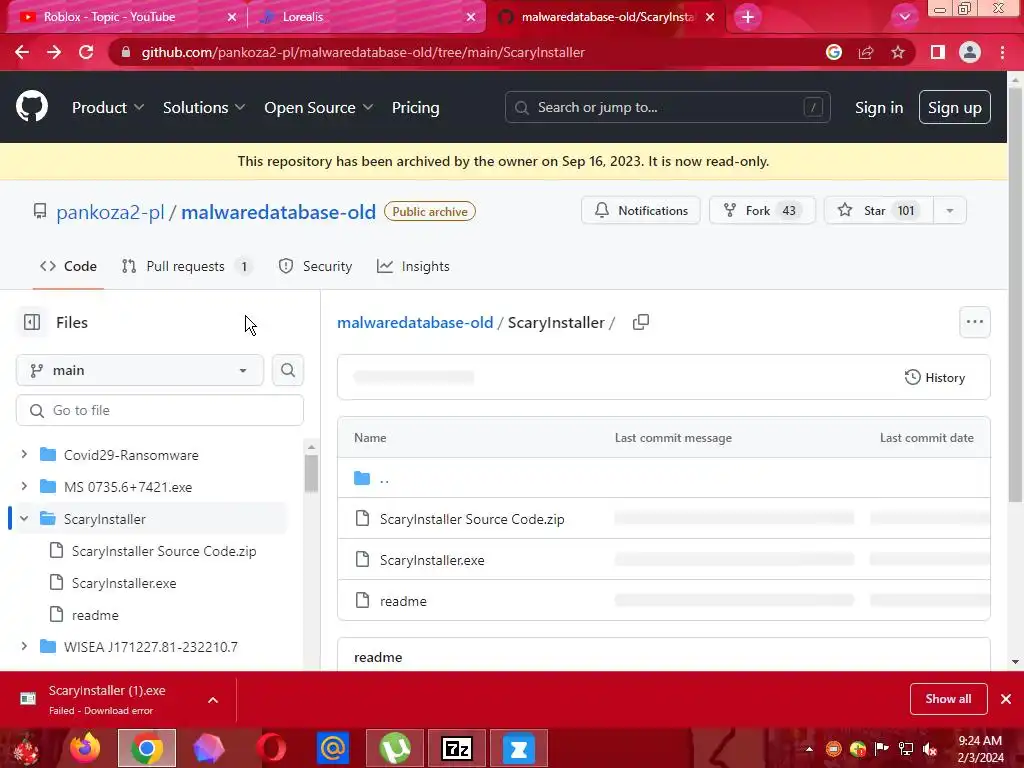The image size is (1024, 768).
Task: Reload the current page
Action: [86, 52]
